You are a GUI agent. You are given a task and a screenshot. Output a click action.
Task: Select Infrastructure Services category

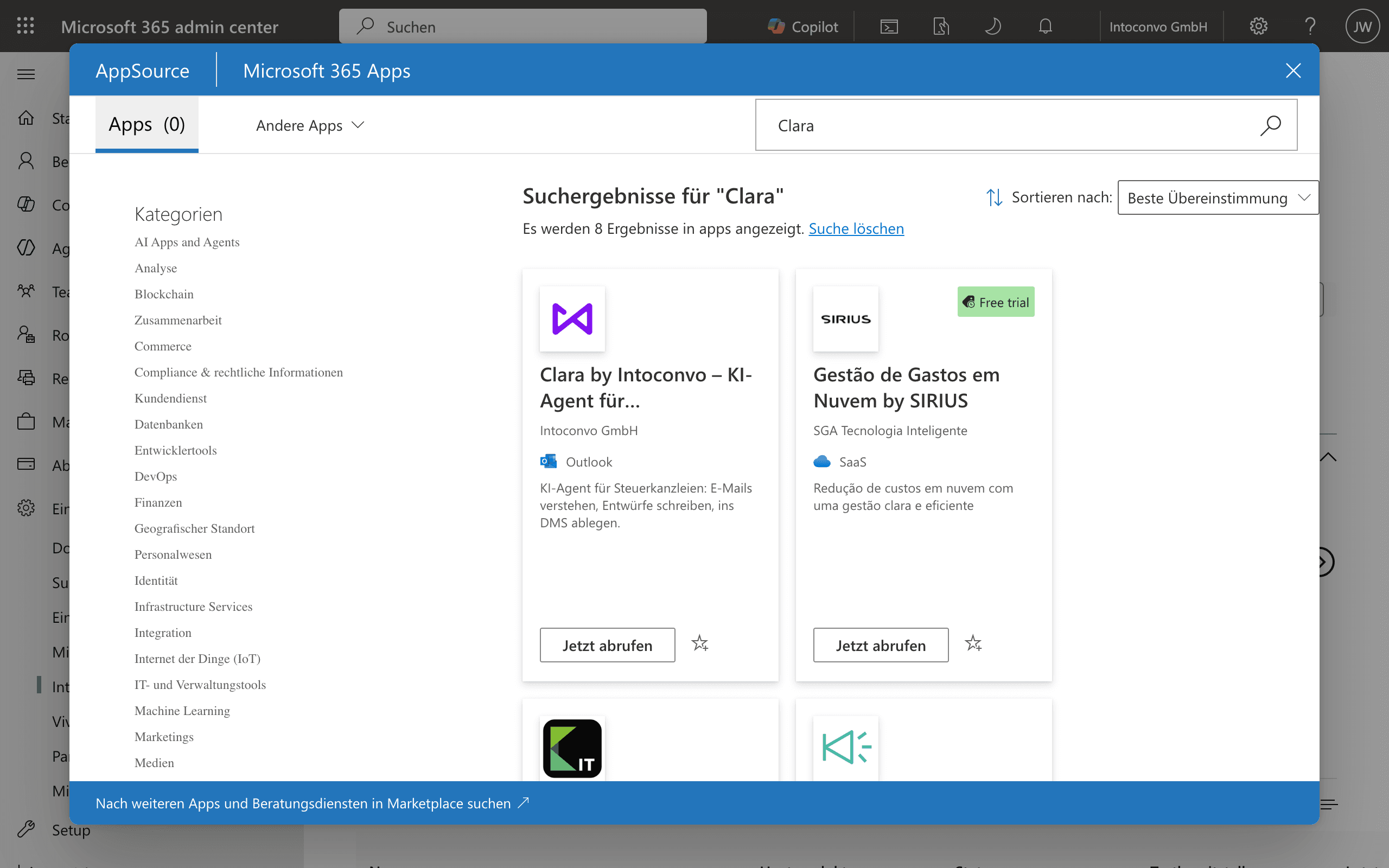click(193, 606)
